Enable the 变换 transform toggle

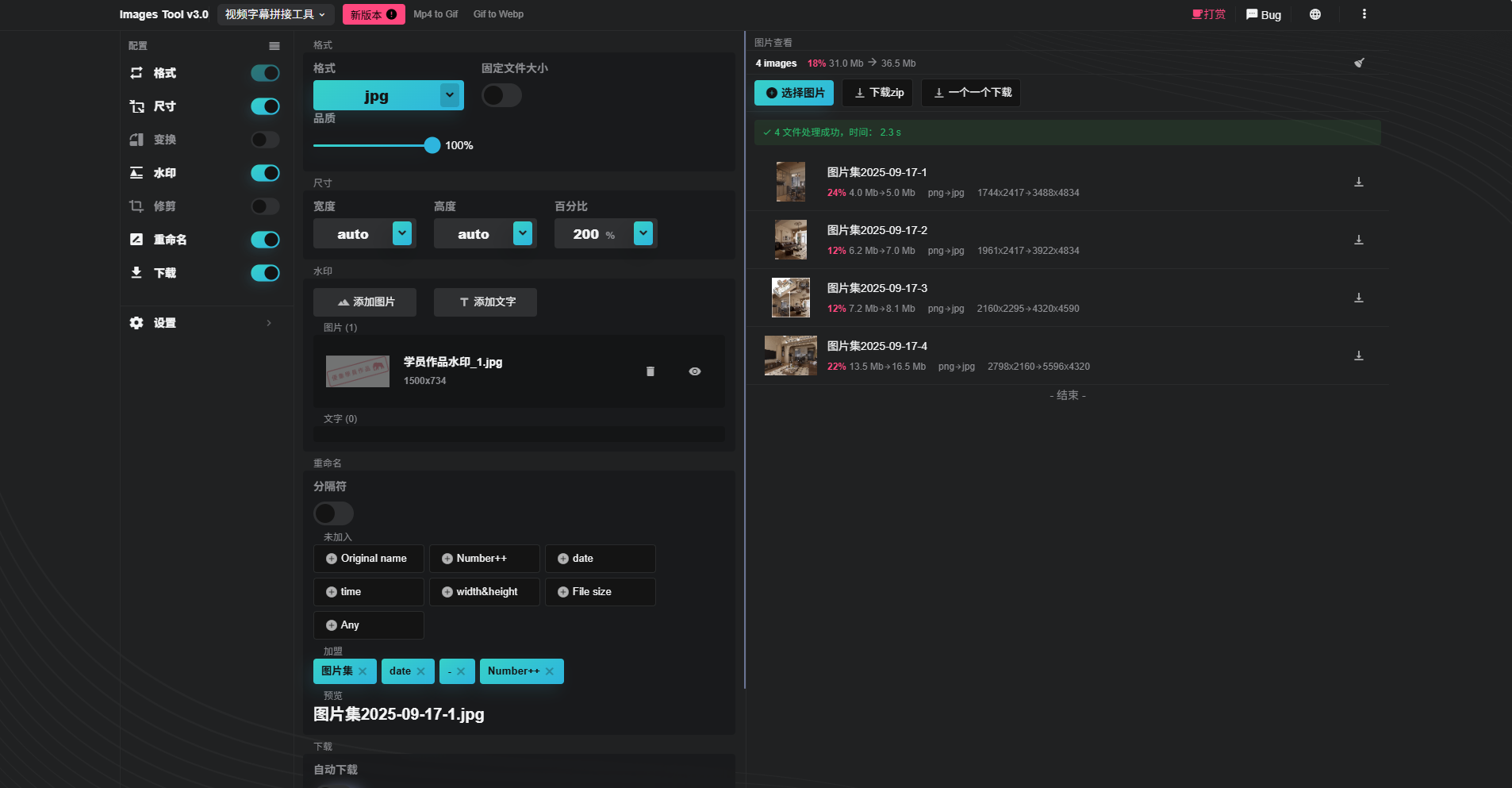point(265,140)
